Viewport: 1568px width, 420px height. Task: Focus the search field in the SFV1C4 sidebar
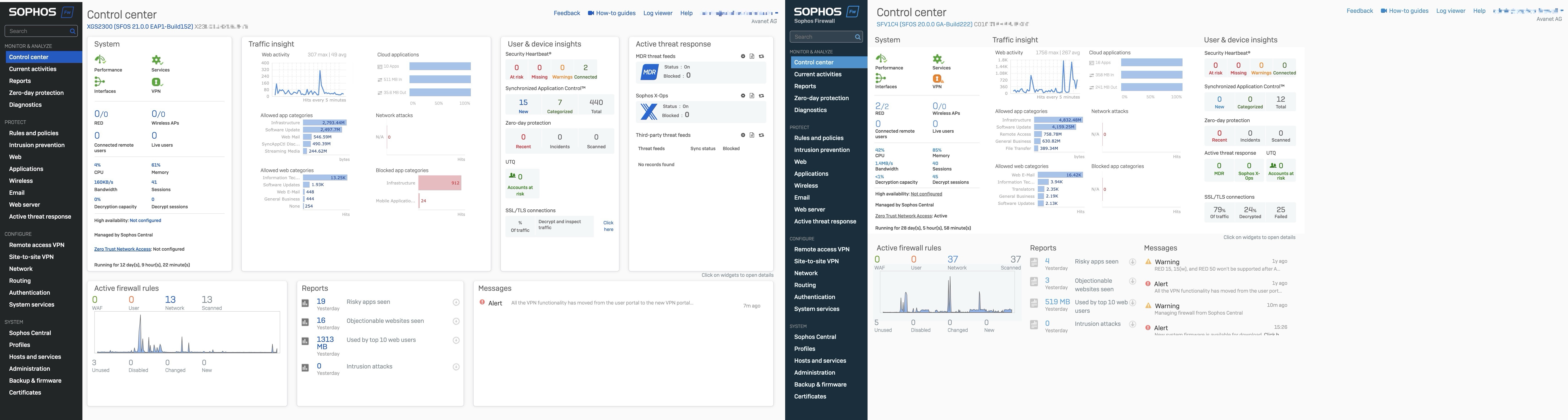[x=826, y=37]
